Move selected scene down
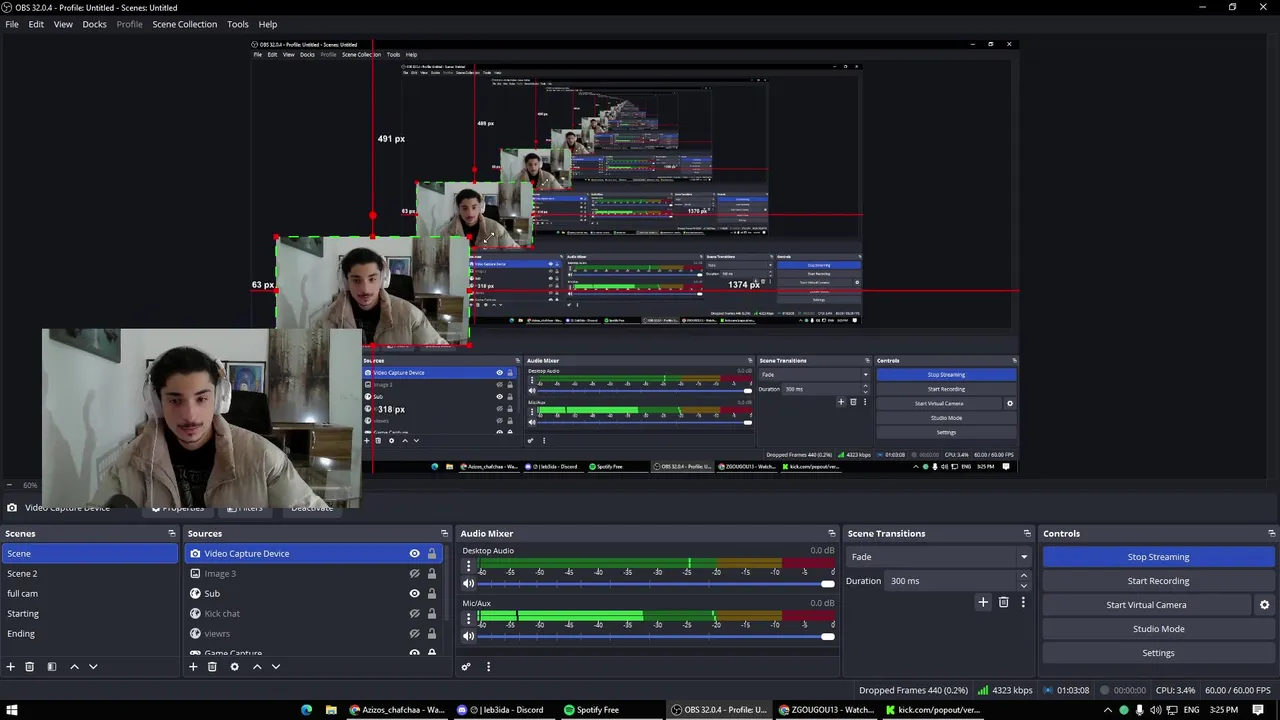 click(93, 667)
